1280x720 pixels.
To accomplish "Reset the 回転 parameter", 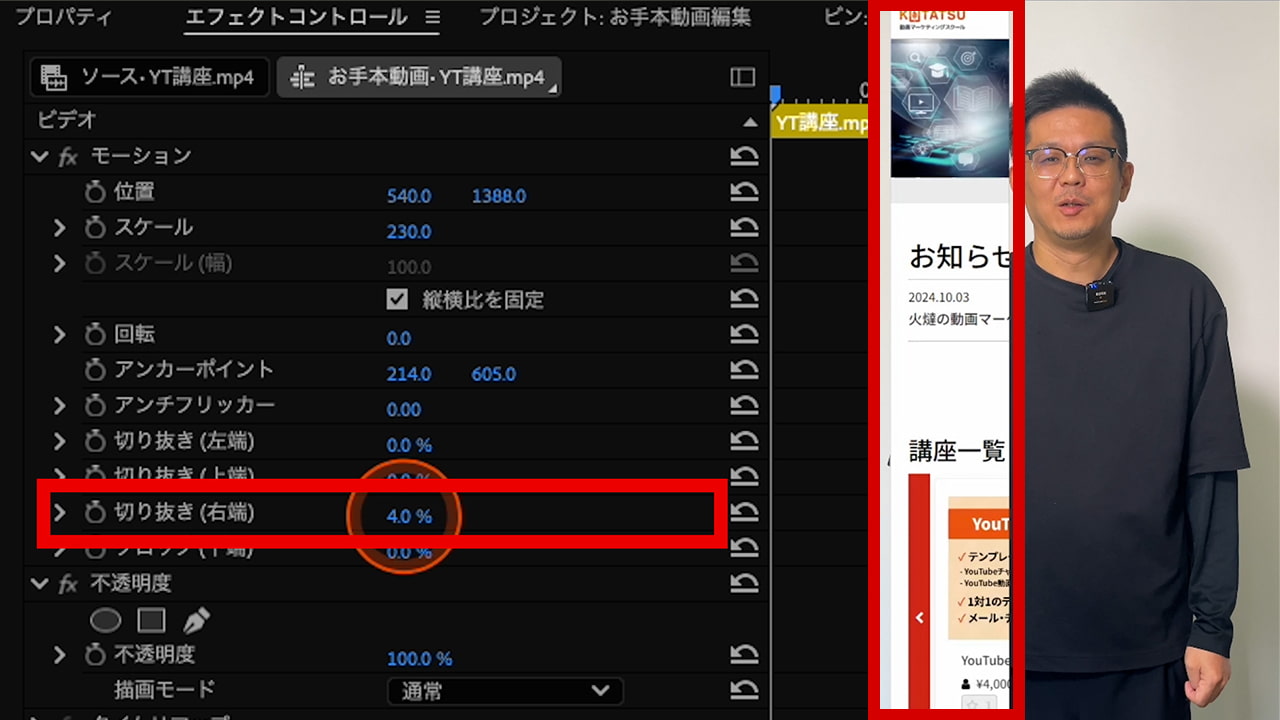I will (x=744, y=335).
